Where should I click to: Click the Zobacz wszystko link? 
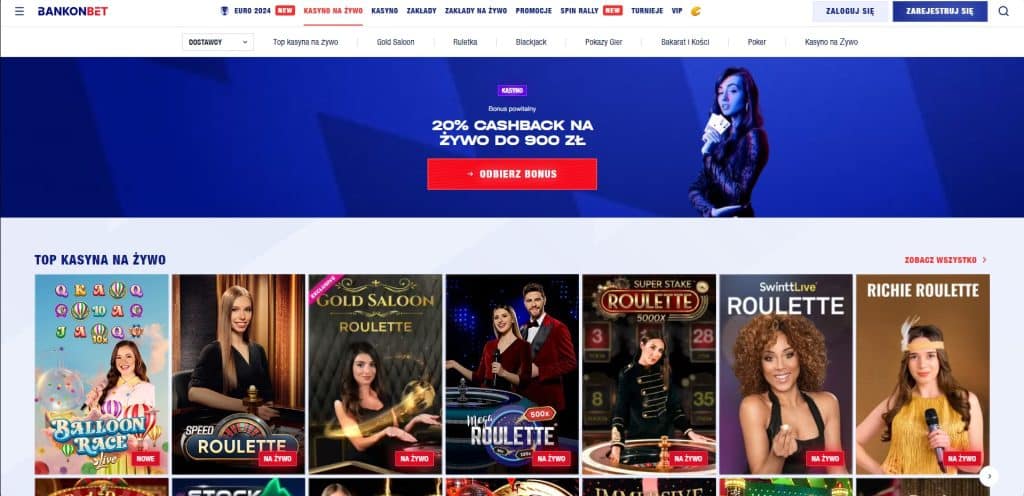click(x=940, y=260)
